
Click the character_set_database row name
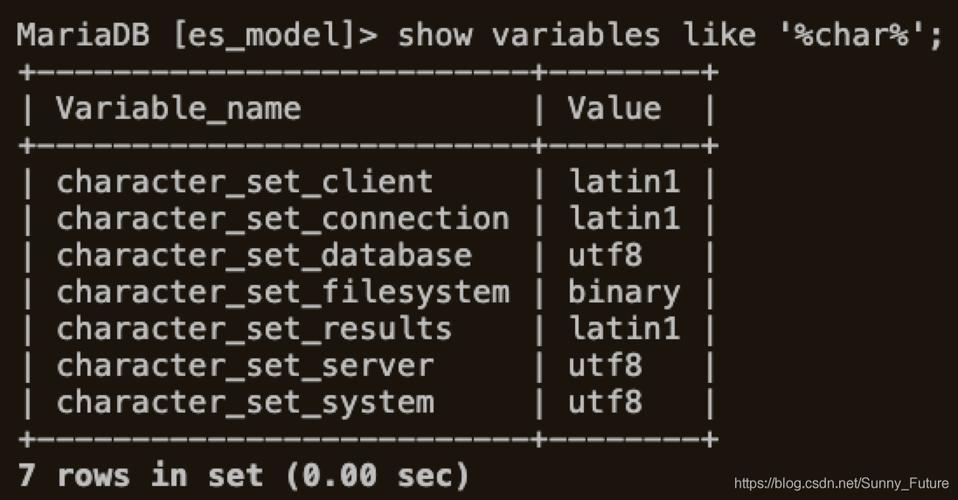coord(264,256)
